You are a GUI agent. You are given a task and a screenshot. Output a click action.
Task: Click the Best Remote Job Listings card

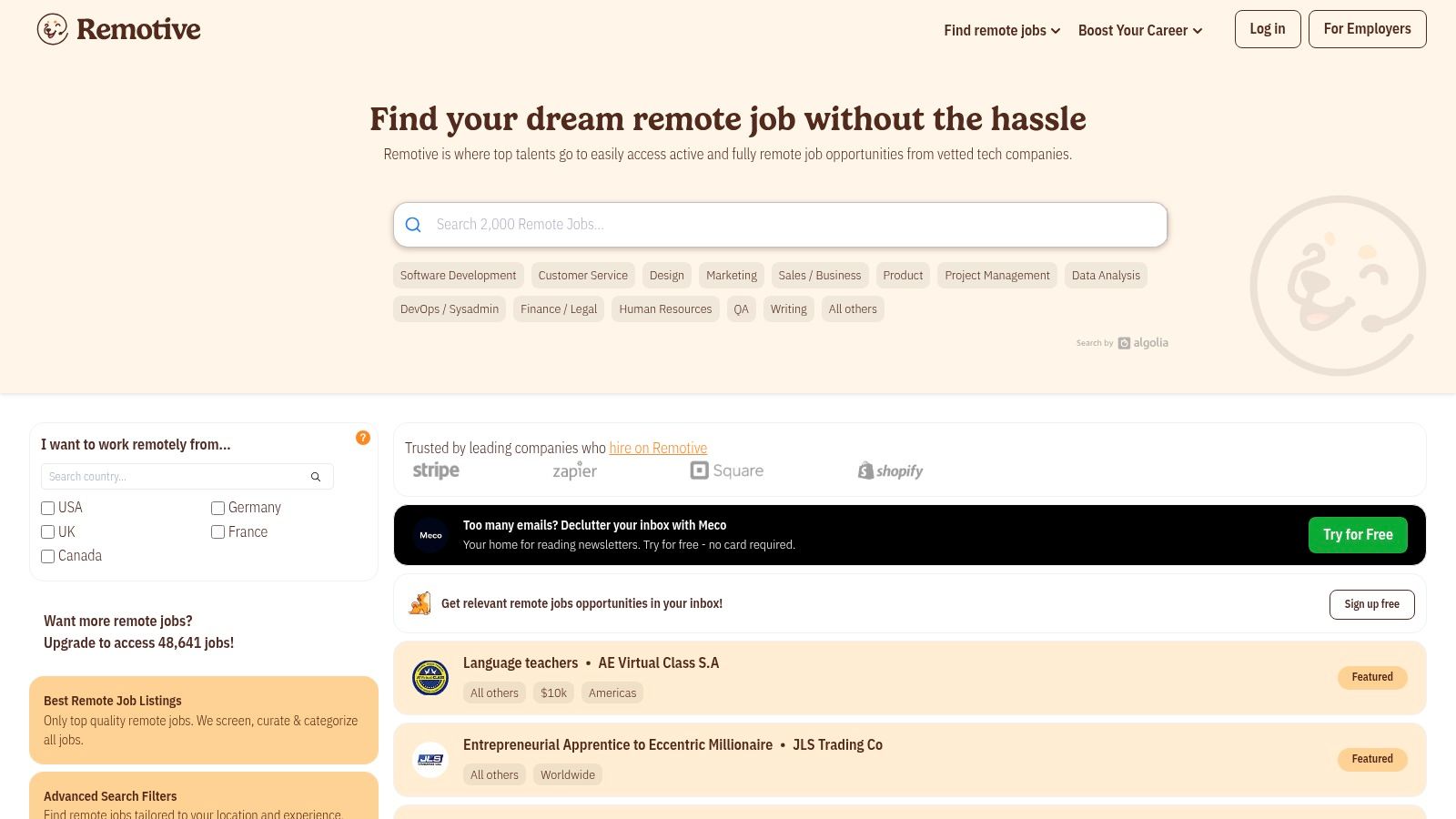pos(204,720)
